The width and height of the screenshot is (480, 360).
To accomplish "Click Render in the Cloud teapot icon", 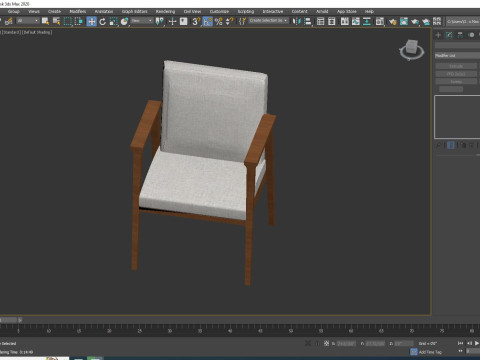I will tap(426, 21).
